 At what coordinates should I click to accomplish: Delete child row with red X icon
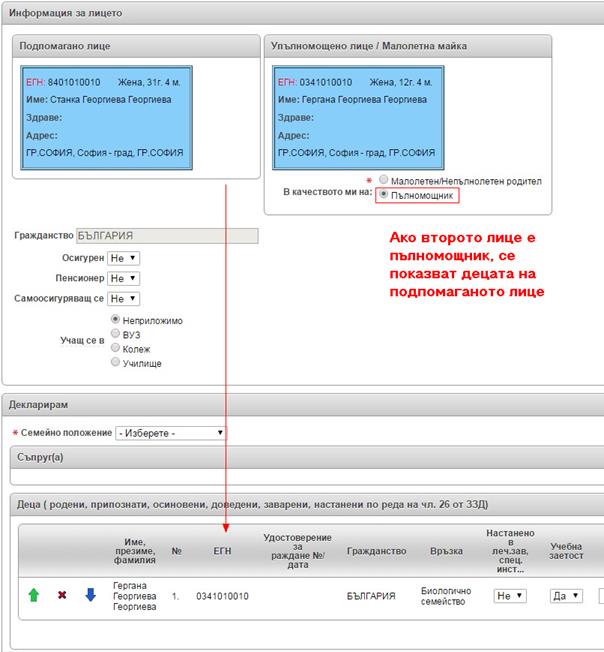pos(62,595)
